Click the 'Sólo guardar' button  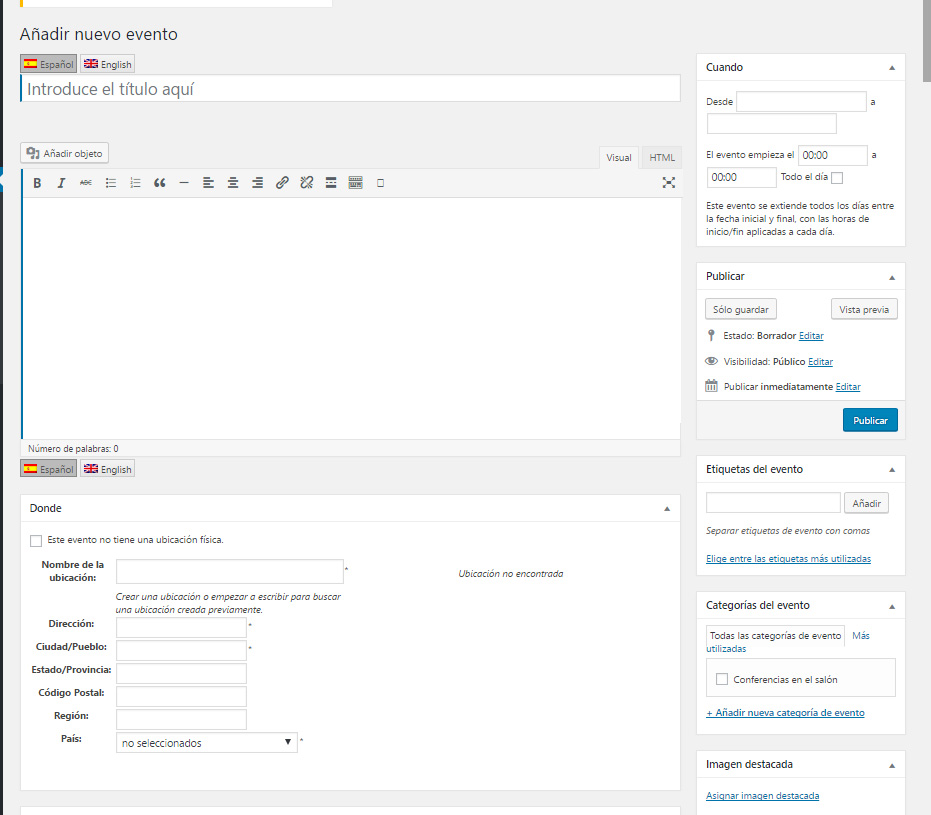coord(741,310)
